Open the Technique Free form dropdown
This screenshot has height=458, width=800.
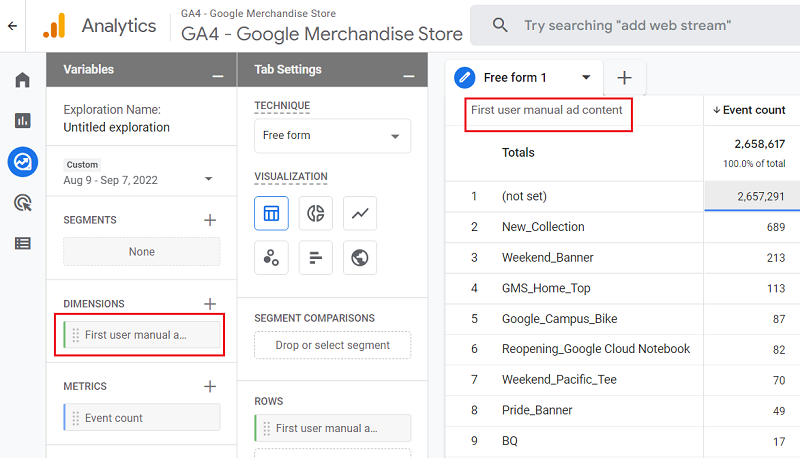point(332,136)
